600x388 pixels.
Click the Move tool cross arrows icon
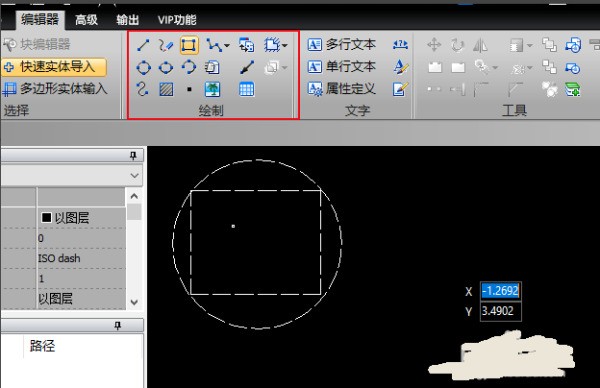pos(434,45)
